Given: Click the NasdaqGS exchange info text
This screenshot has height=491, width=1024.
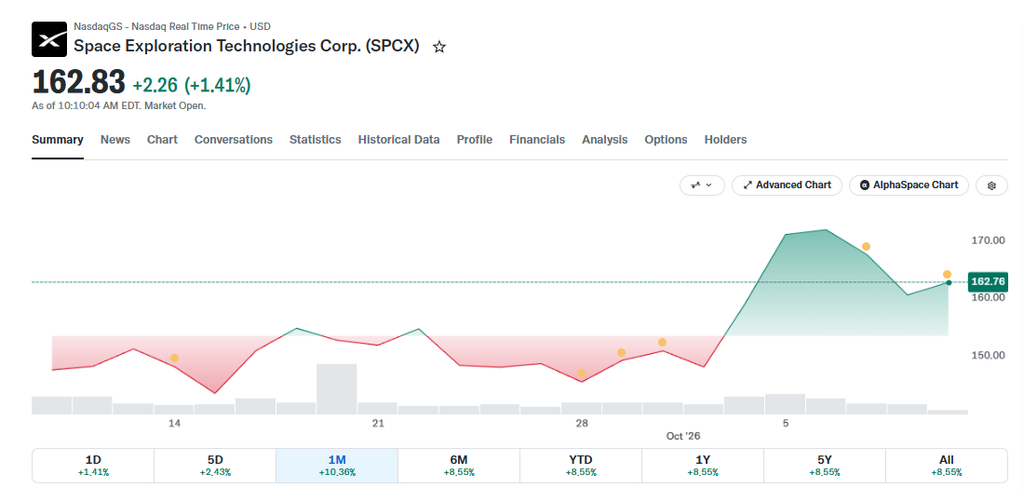Looking at the screenshot, I should 172,27.
